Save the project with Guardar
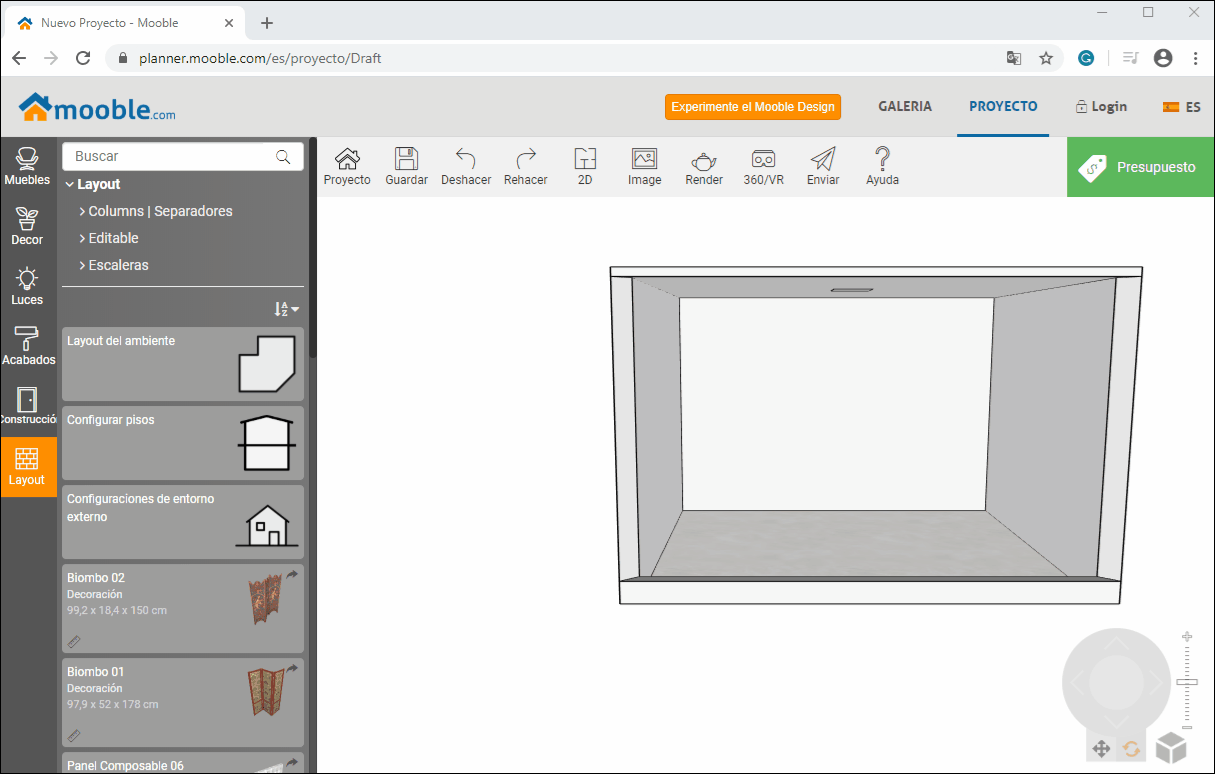Viewport: 1215px width, 774px height. tap(406, 166)
